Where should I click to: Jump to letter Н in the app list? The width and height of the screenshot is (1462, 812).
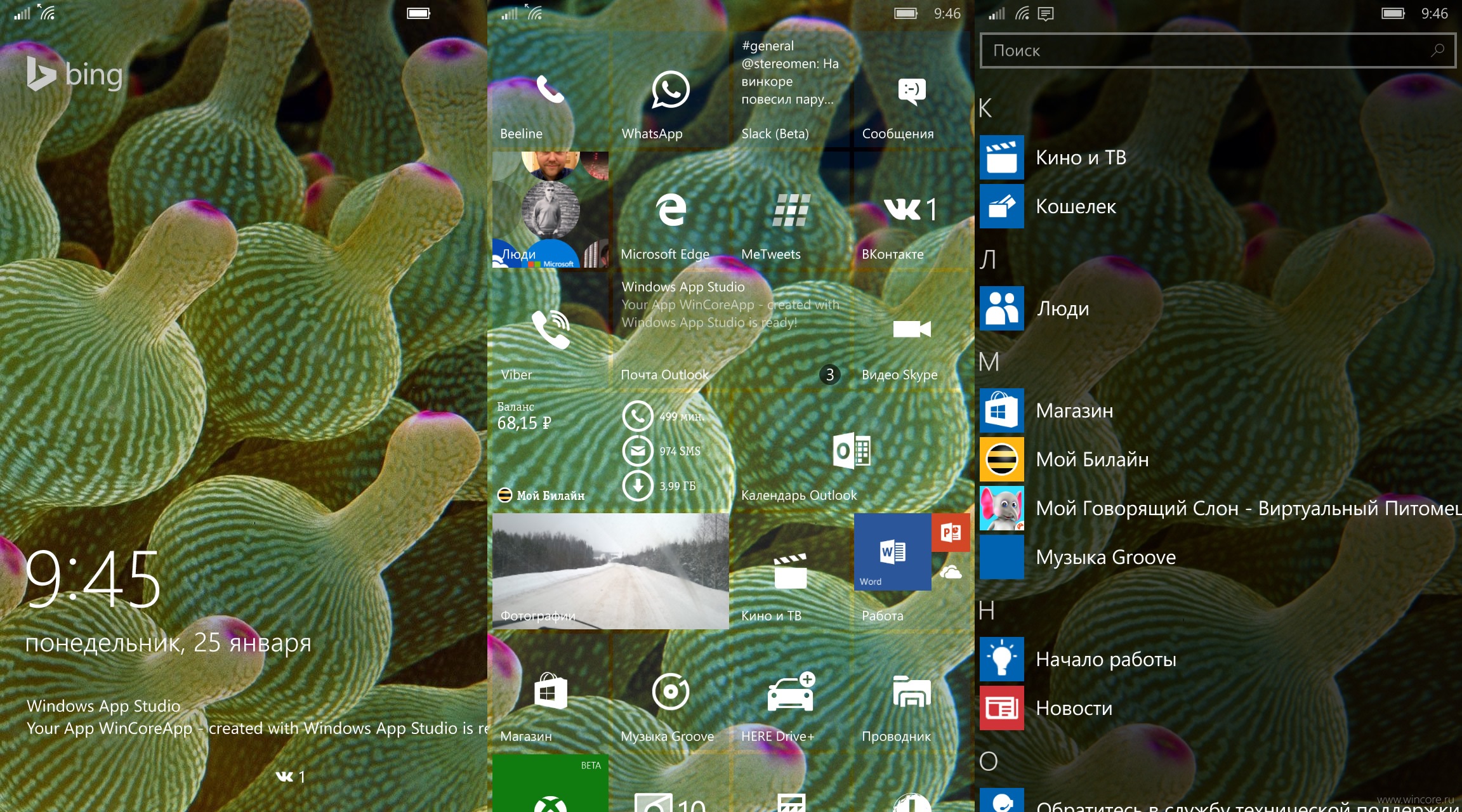pyautogui.click(x=987, y=610)
